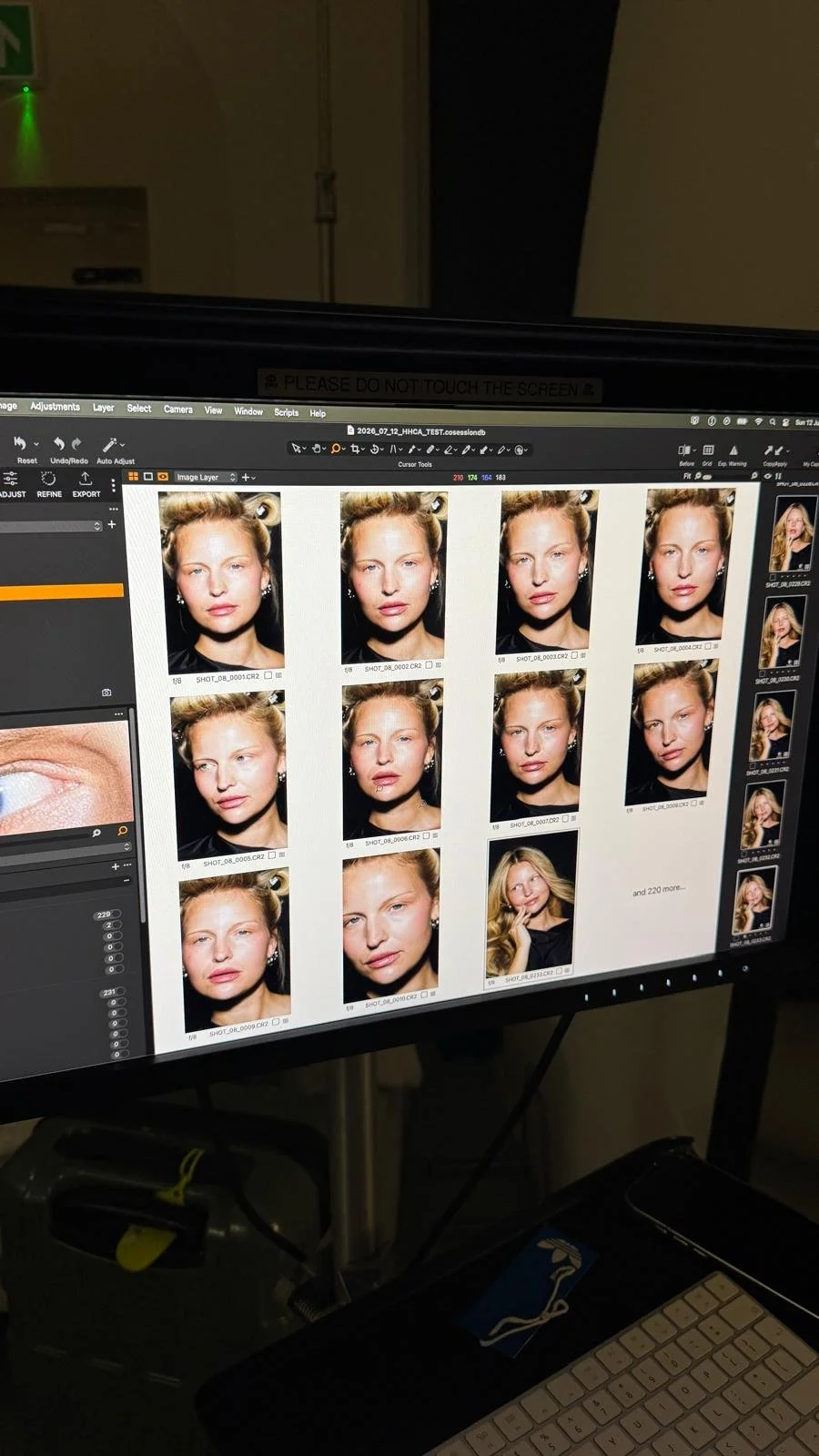Click the Exp. Warning triangle icon

(x=733, y=450)
